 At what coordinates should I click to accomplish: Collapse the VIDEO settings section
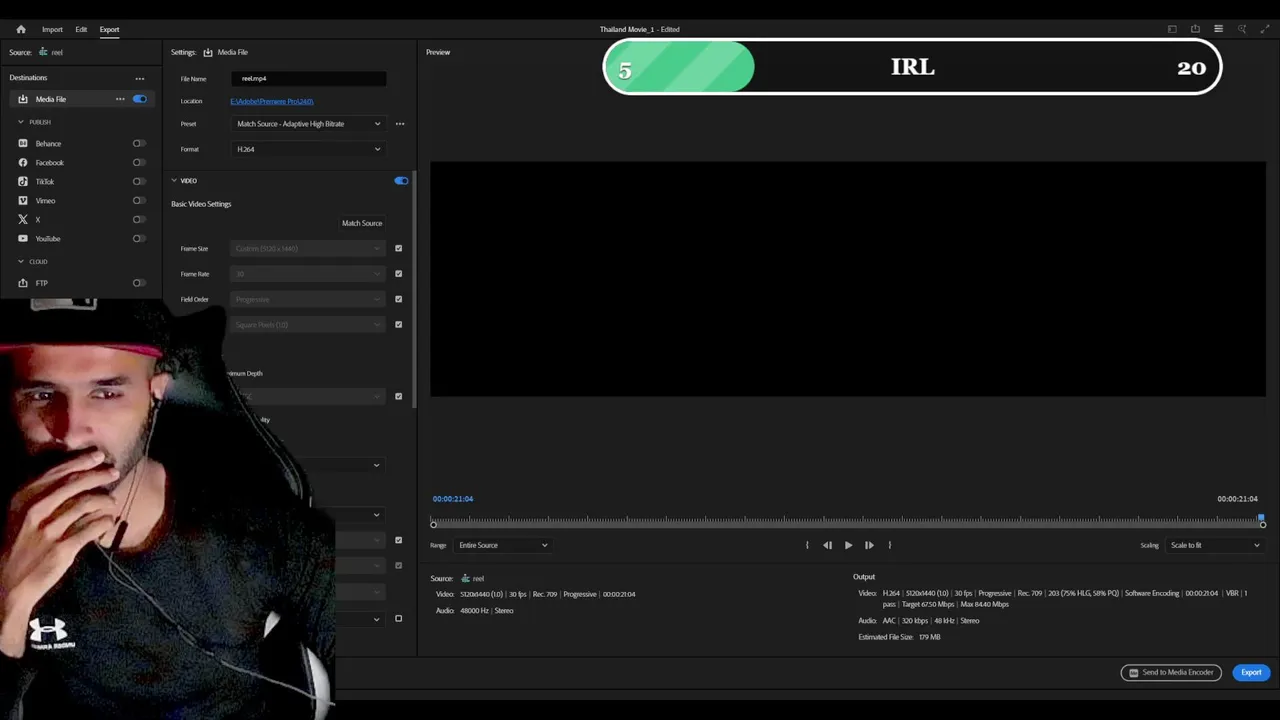(x=174, y=181)
